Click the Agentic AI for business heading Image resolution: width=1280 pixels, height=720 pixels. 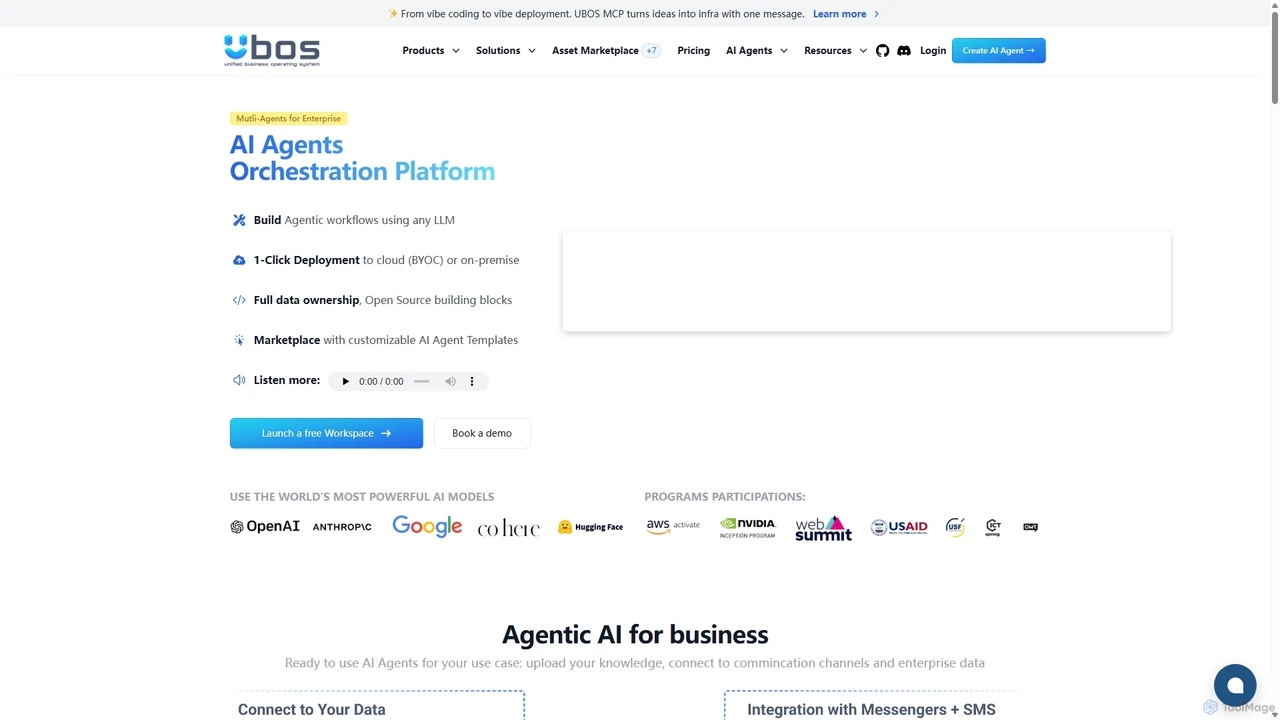(x=635, y=634)
